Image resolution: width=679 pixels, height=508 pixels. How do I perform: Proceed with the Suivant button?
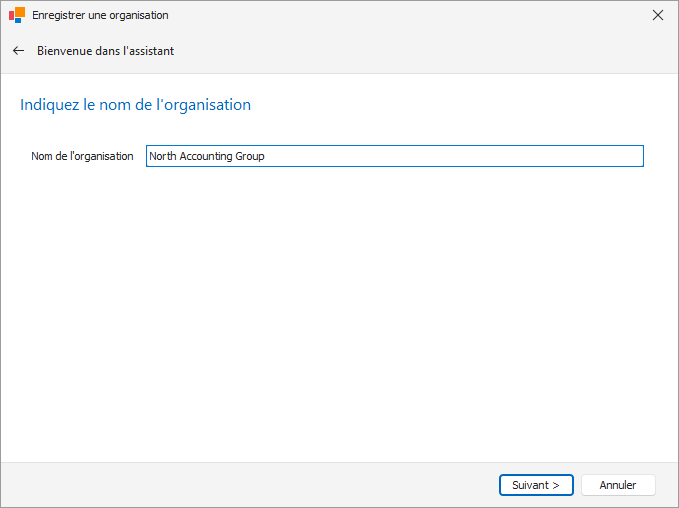pos(536,485)
